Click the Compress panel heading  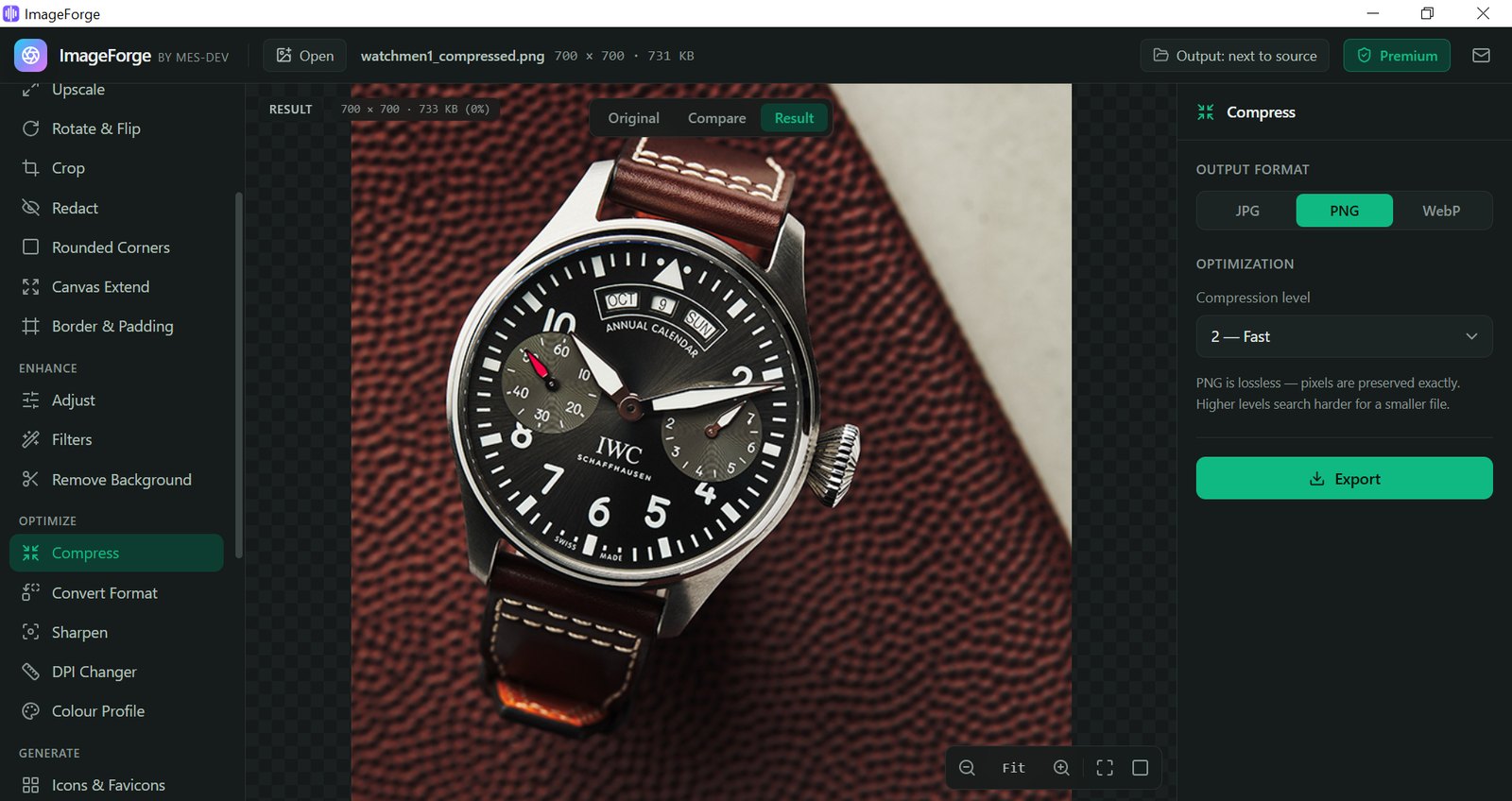pyautogui.click(x=1261, y=112)
